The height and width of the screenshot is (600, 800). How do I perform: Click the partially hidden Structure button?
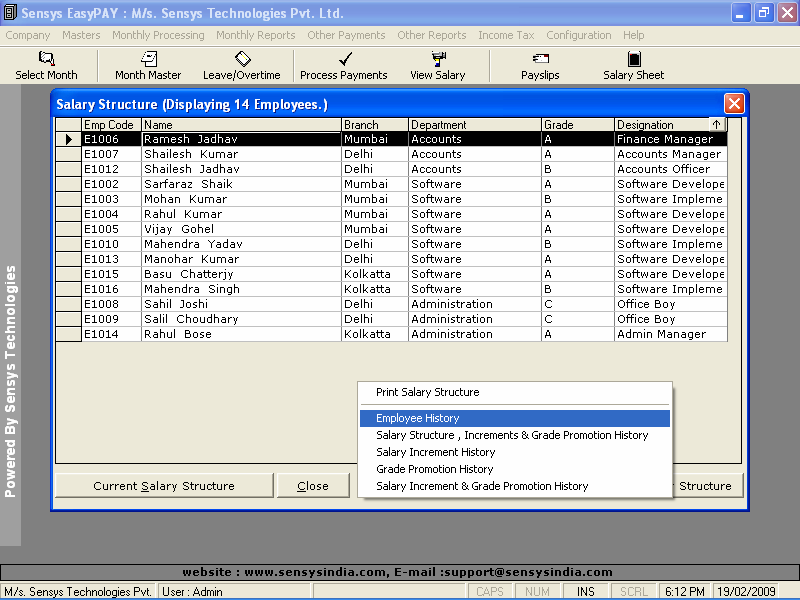coord(708,486)
